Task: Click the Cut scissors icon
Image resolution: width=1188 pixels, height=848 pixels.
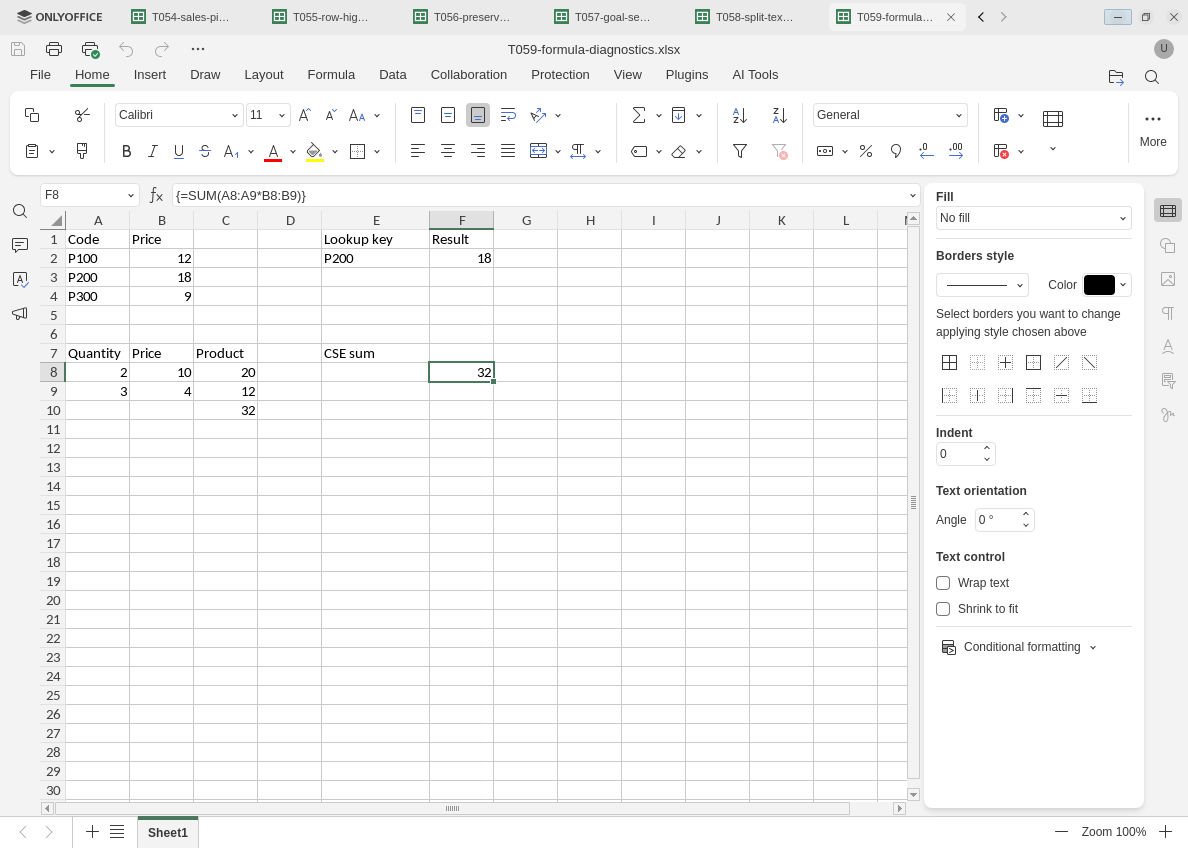Action: tap(82, 115)
